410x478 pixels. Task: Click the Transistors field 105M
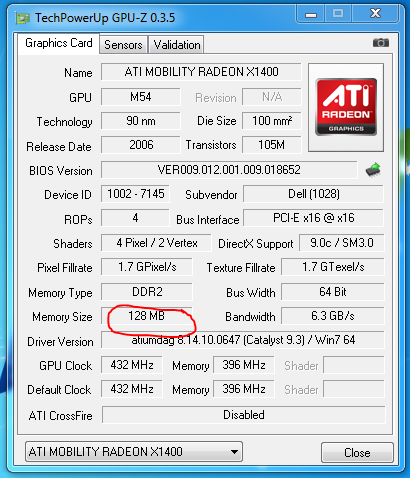click(272, 145)
